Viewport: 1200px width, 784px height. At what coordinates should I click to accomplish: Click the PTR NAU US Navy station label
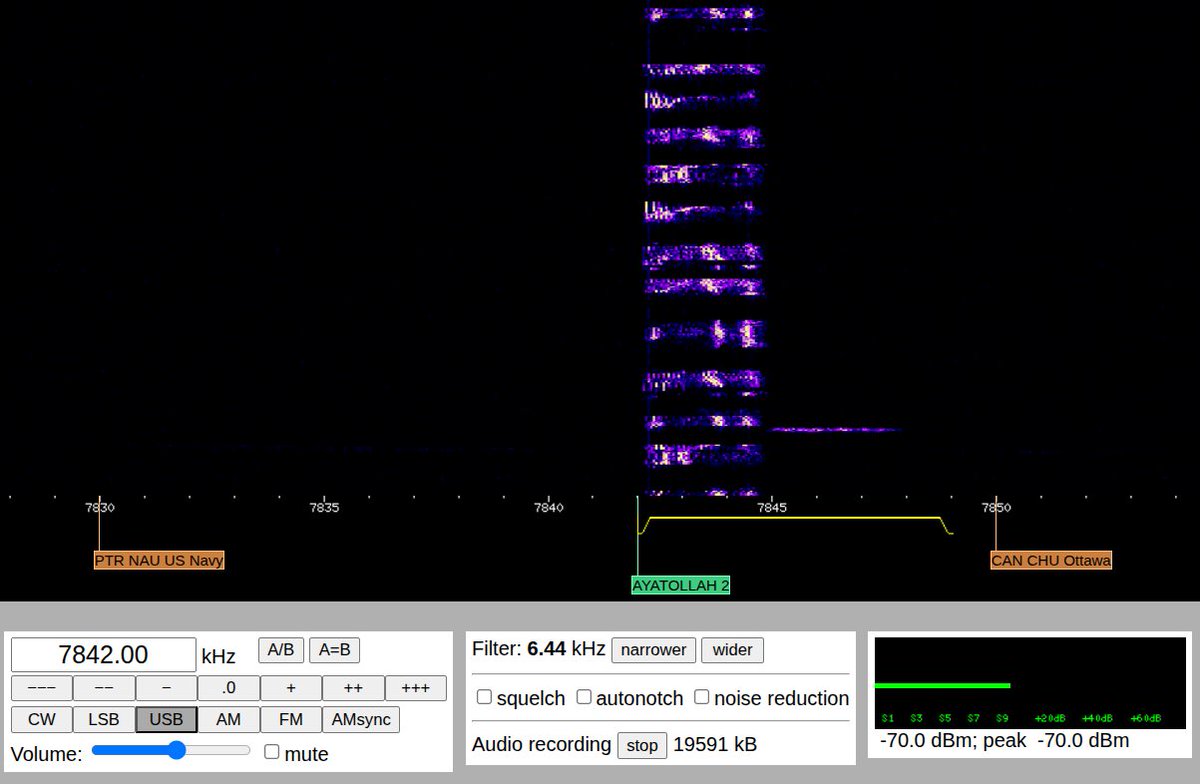pos(159,561)
